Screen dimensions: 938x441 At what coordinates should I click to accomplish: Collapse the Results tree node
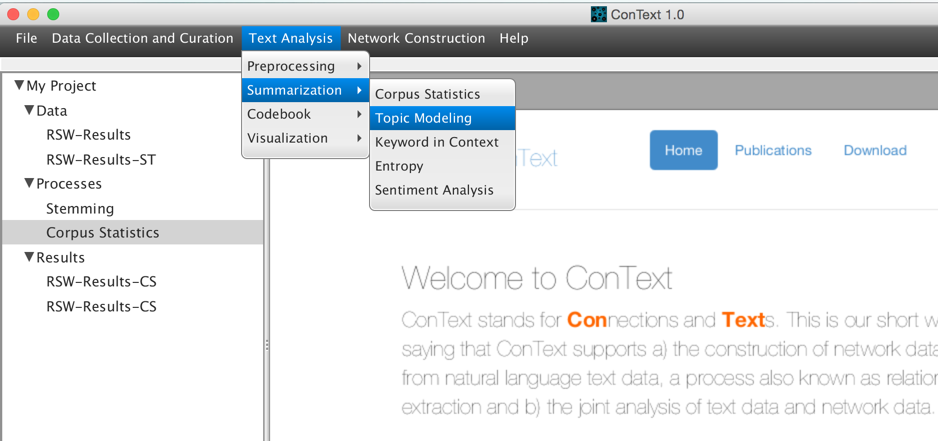coord(29,257)
